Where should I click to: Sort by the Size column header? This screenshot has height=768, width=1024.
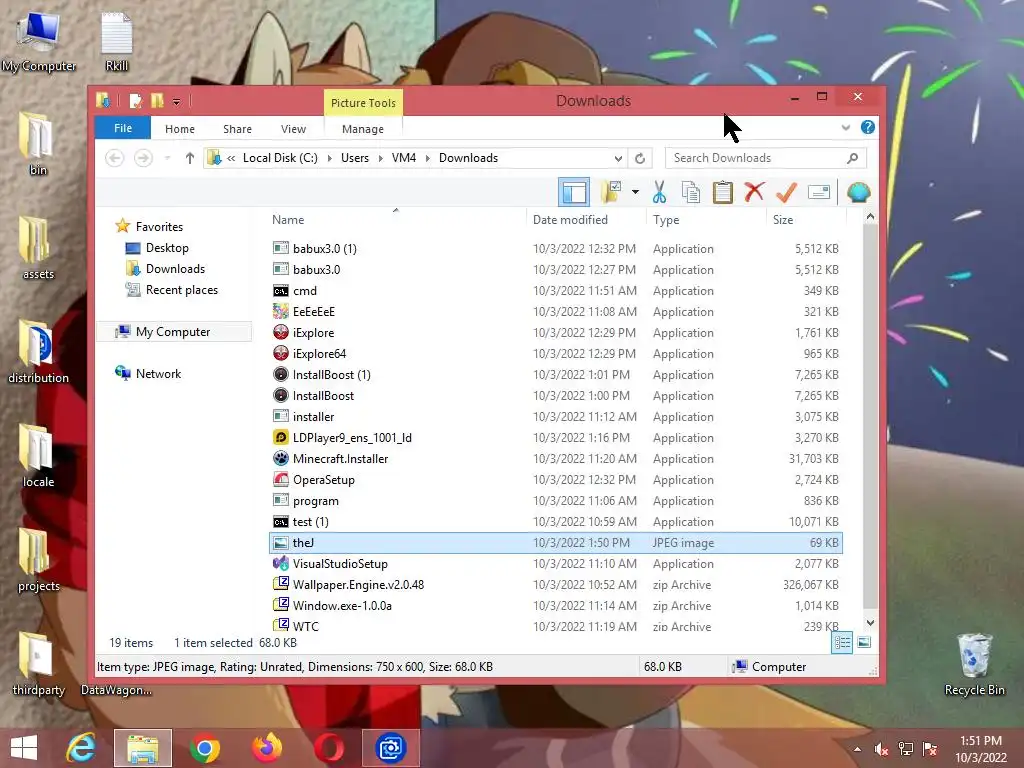[783, 220]
